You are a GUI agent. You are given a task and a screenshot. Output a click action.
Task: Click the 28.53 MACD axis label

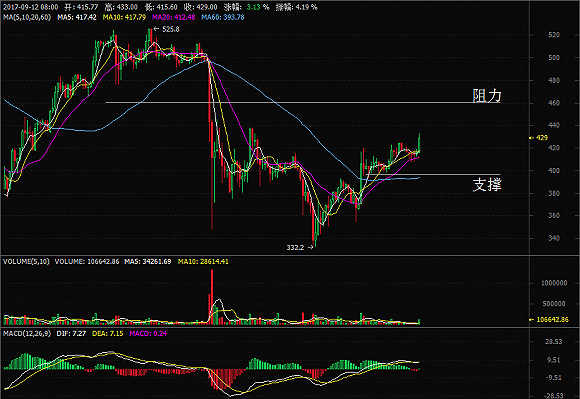(554, 341)
